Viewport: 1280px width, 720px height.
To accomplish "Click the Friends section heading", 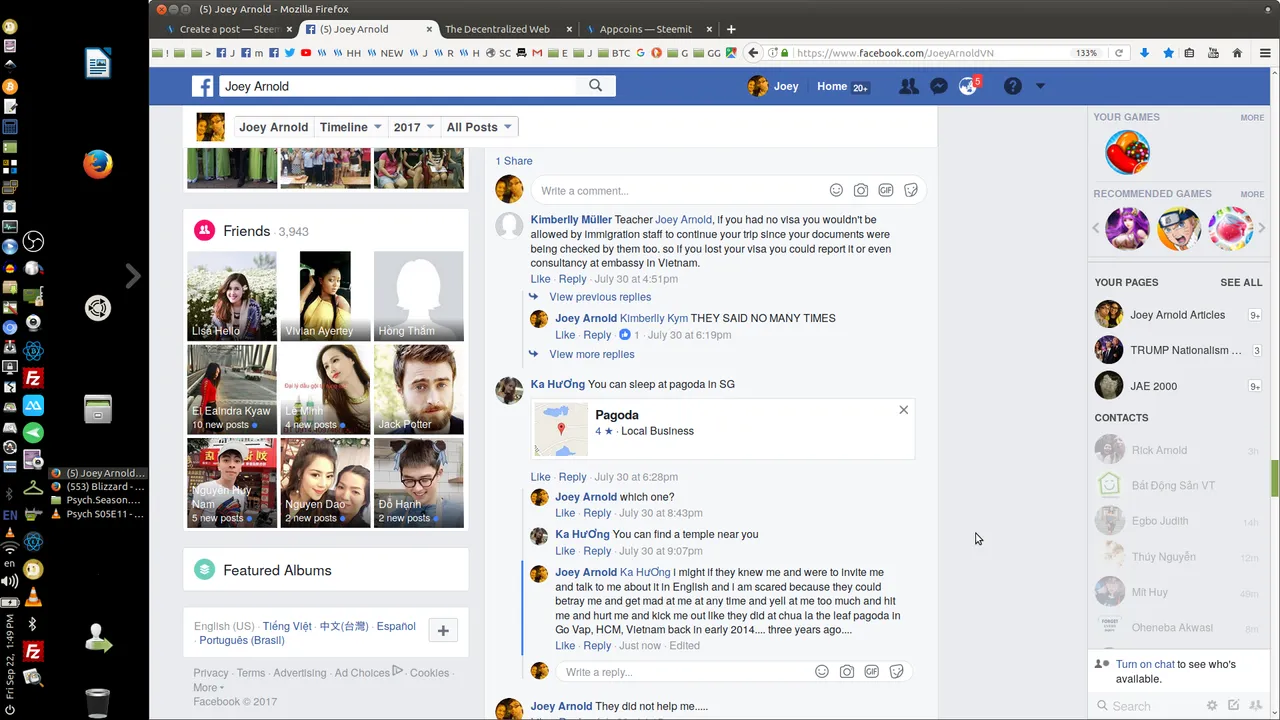I will coord(247,231).
